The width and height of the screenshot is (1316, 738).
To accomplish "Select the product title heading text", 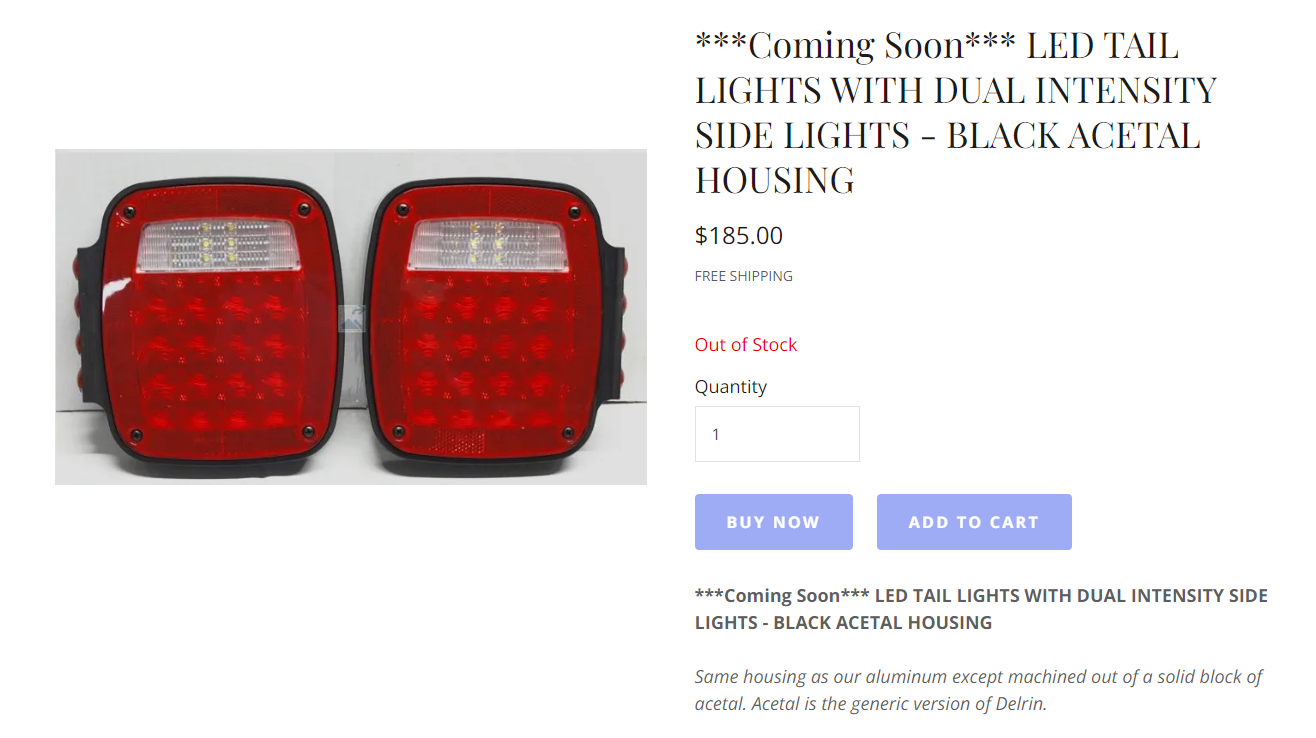I will click(955, 112).
